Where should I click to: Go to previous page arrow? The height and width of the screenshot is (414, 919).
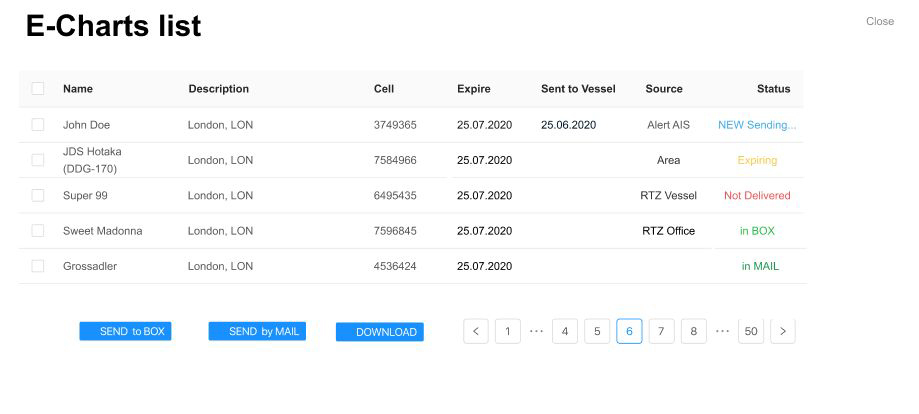(x=476, y=331)
